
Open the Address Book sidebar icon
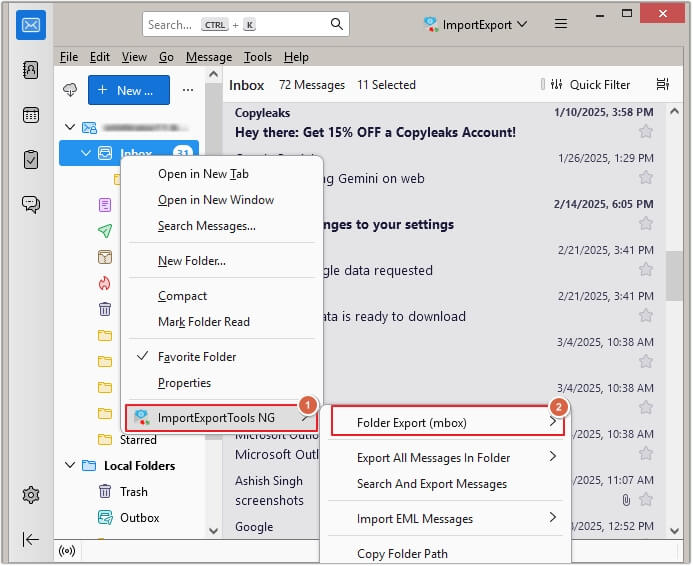pyautogui.click(x=31, y=70)
